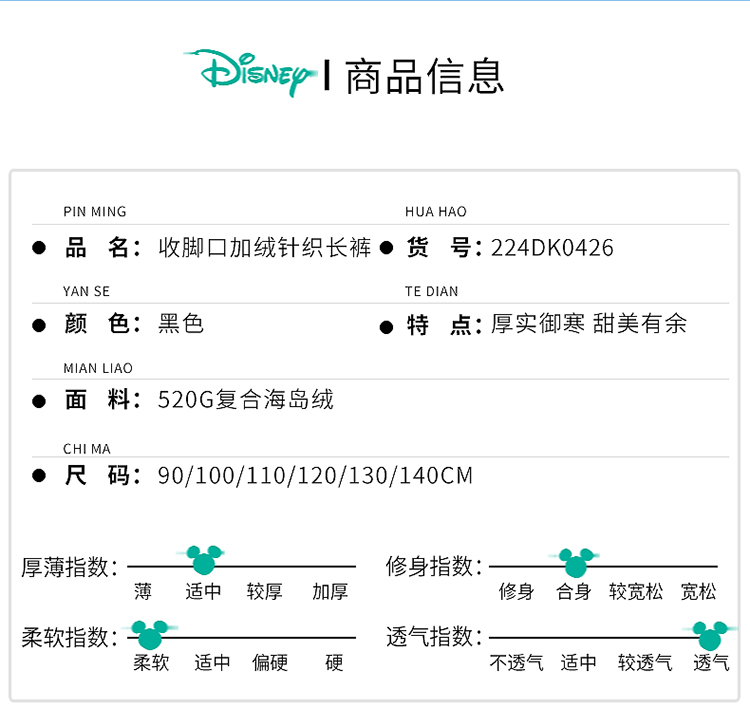The width and height of the screenshot is (750, 722).
Task: Click the Mickey marker on 厚薄指数 slider
Action: 204,559
